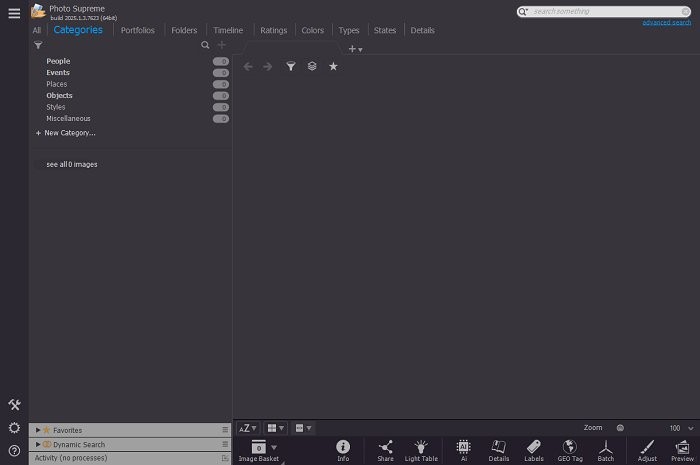700x465 pixels.
Task: Open the Image Basket dropdown arrow
Action: pos(274,447)
